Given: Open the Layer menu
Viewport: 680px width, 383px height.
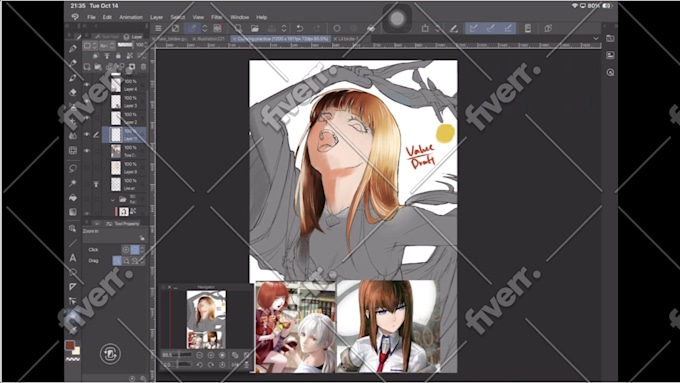Looking at the screenshot, I should pyautogui.click(x=156, y=17).
